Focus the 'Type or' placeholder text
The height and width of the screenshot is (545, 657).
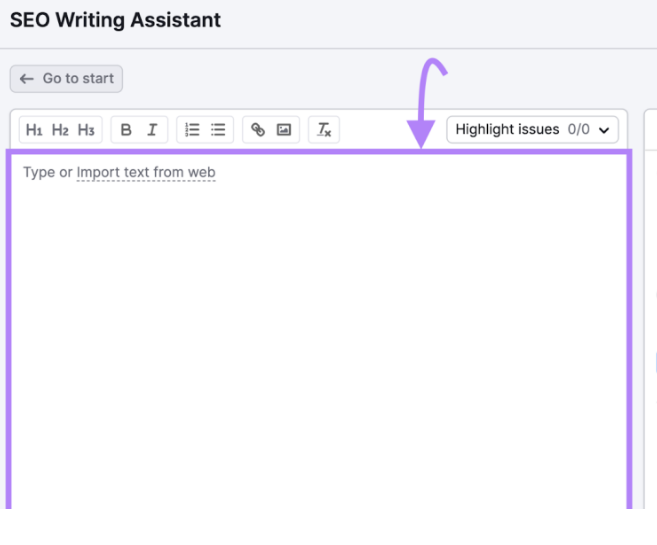click(x=47, y=173)
